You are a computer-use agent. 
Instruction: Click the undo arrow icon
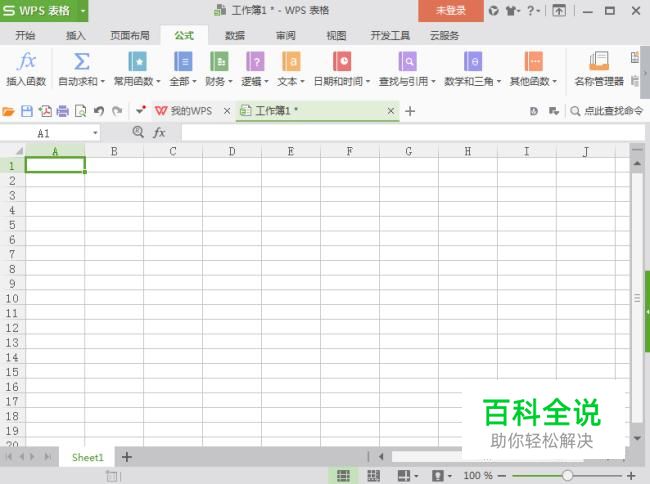coord(98,111)
